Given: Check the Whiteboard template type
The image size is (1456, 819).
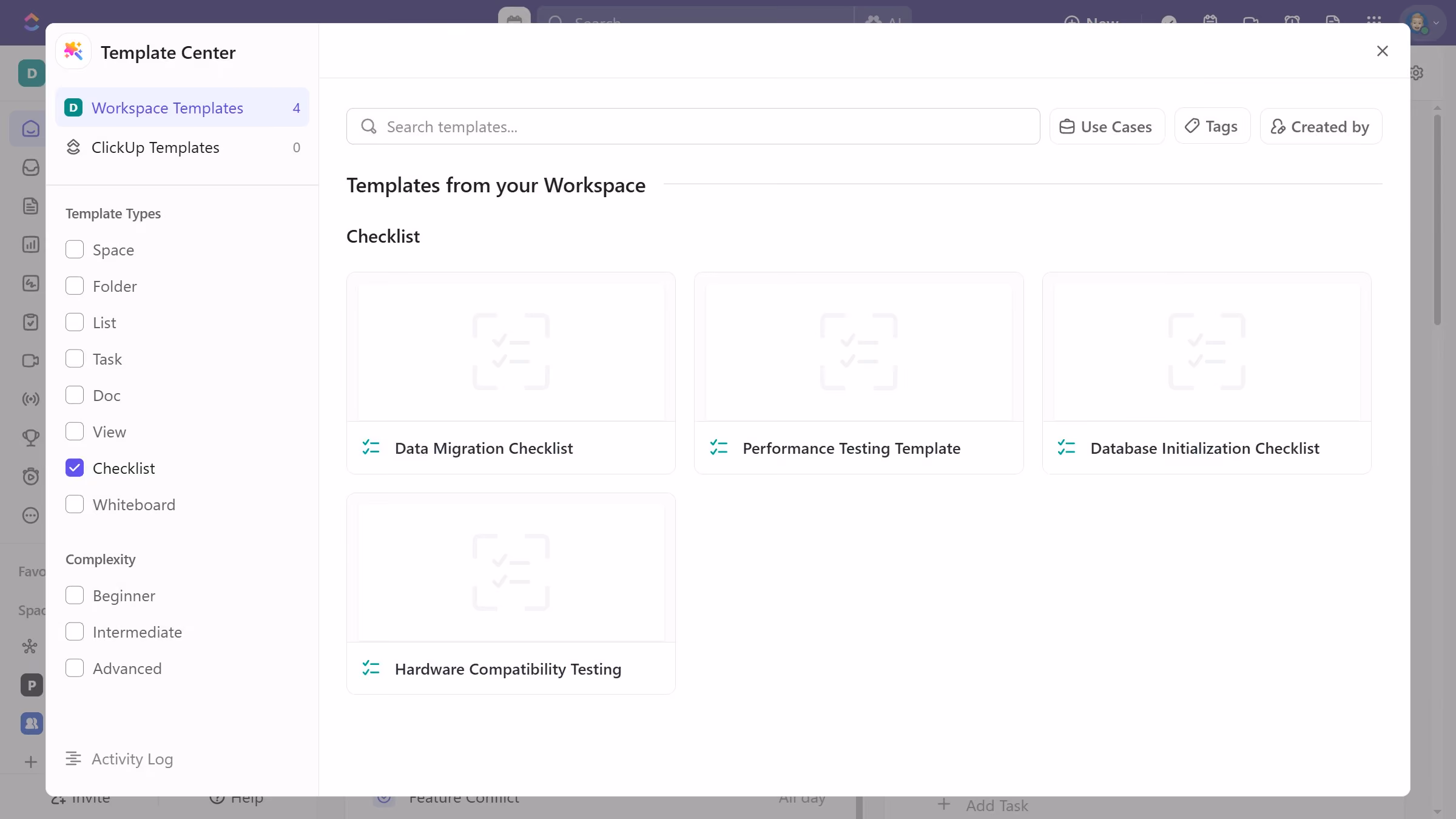Looking at the screenshot, I should pos(75,504).
